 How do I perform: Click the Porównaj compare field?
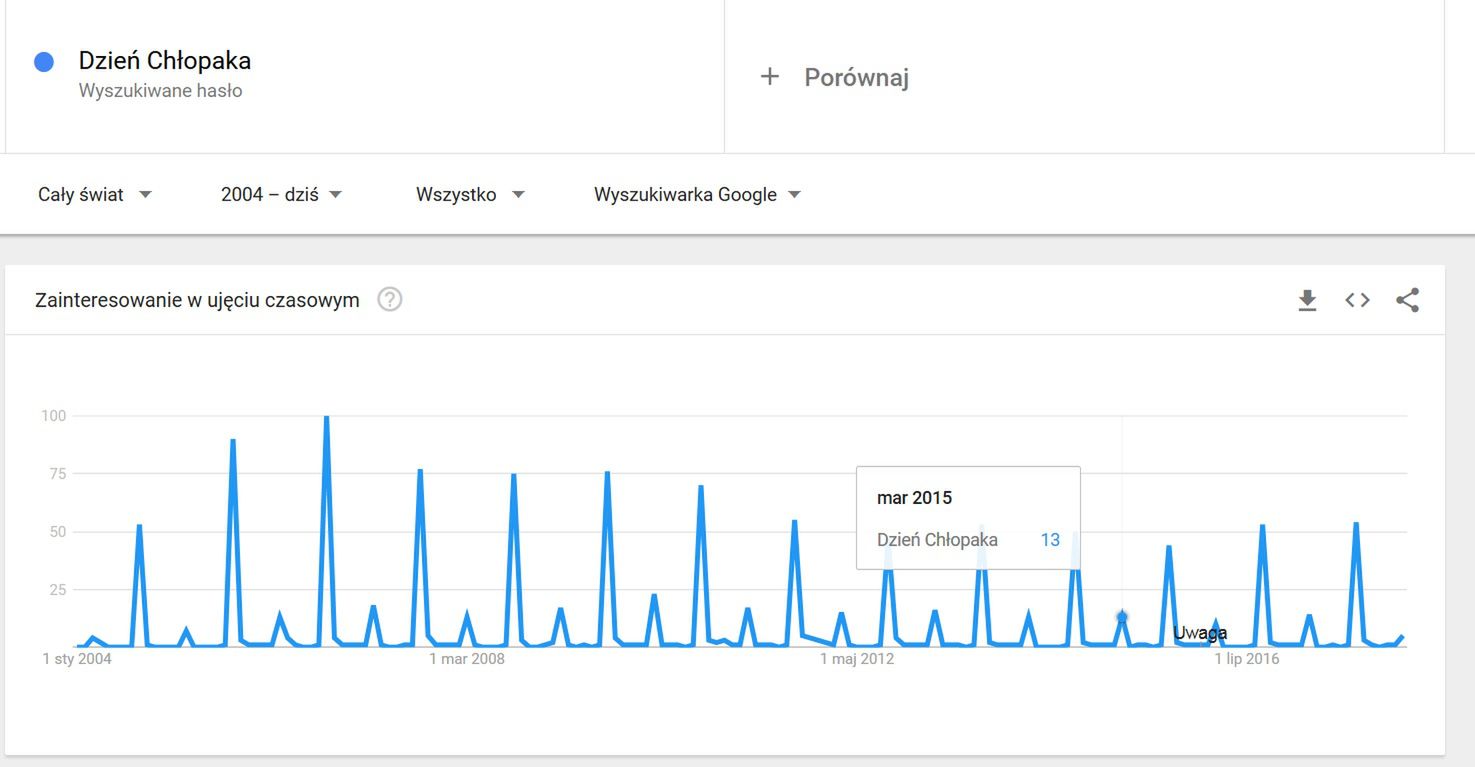coord(1084,76)
